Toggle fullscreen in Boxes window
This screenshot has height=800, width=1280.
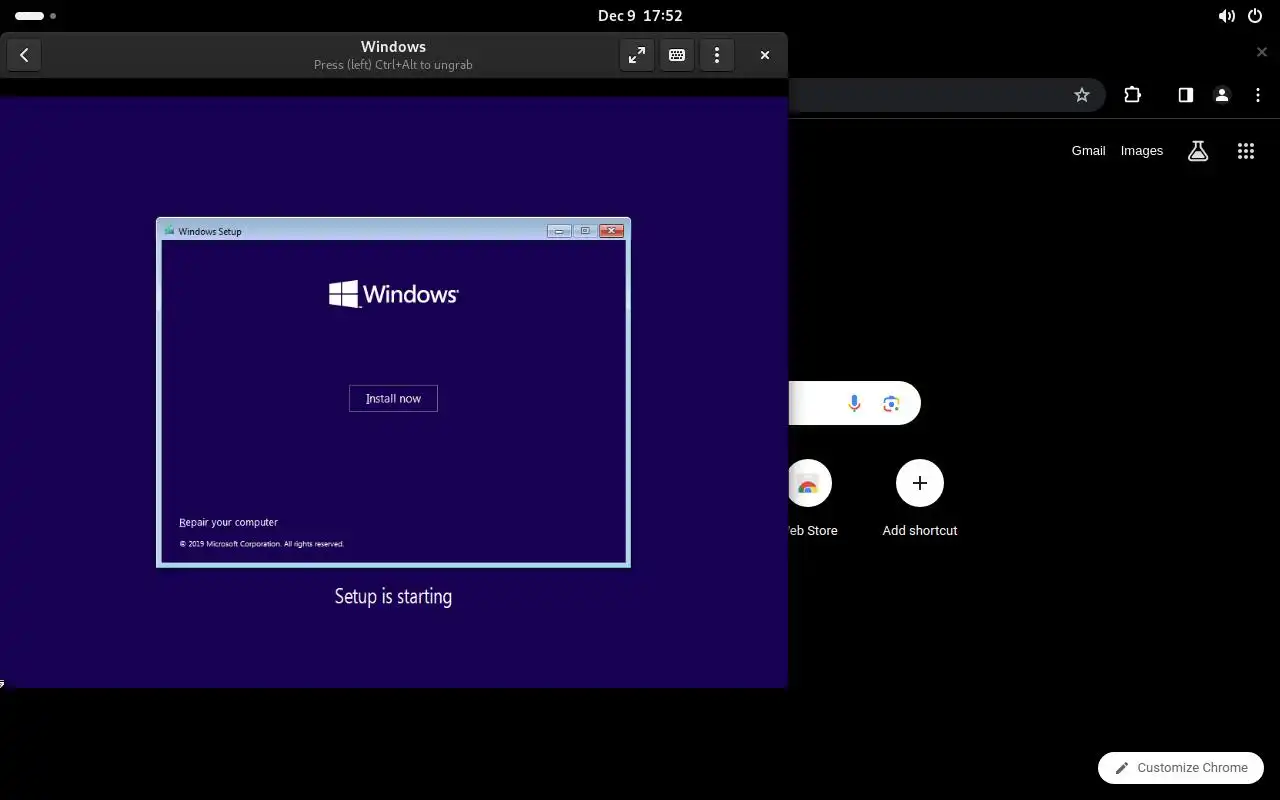point(637,55)
